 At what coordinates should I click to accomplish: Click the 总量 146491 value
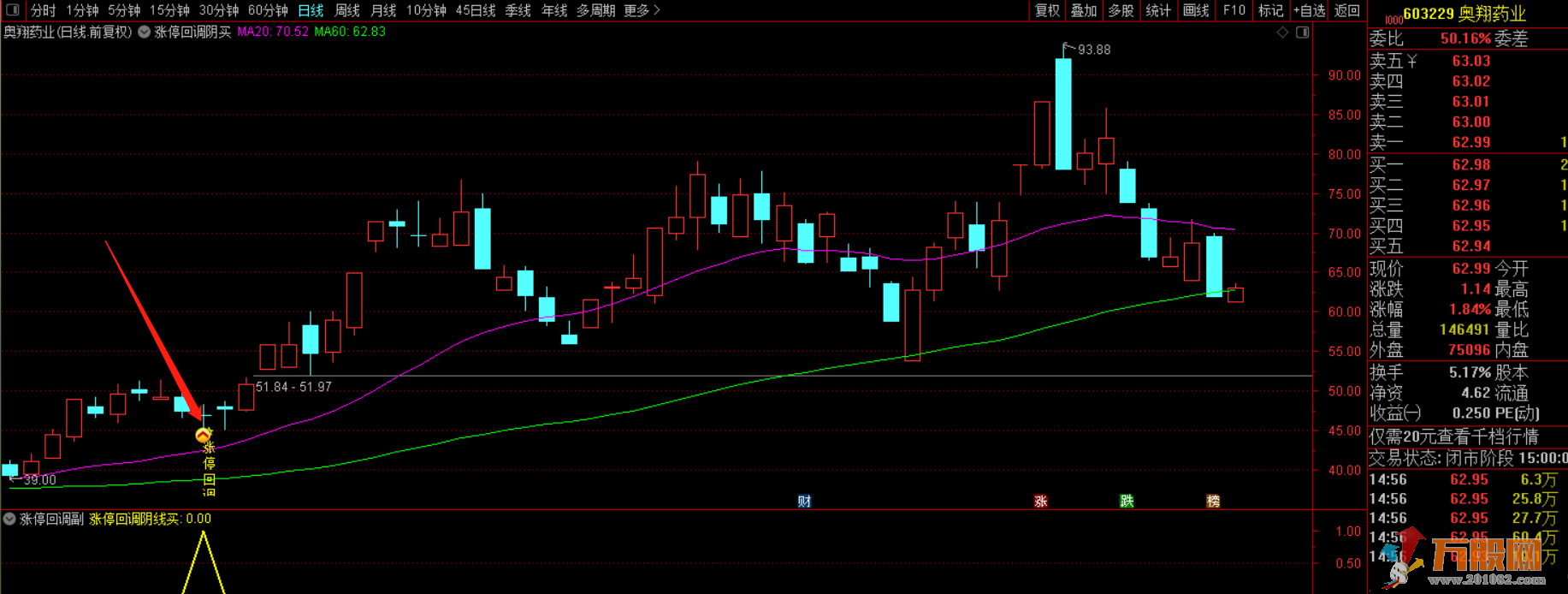click(1465, 330)
